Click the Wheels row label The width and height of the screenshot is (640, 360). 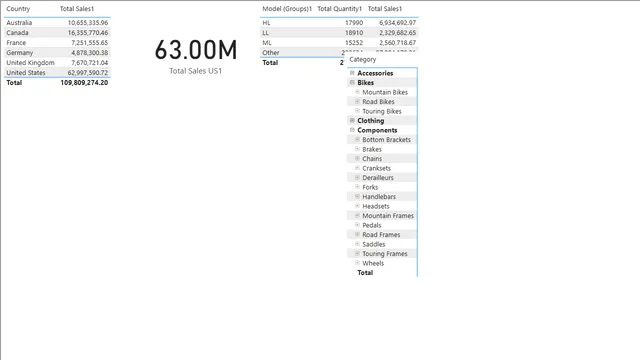coord(373,263)
